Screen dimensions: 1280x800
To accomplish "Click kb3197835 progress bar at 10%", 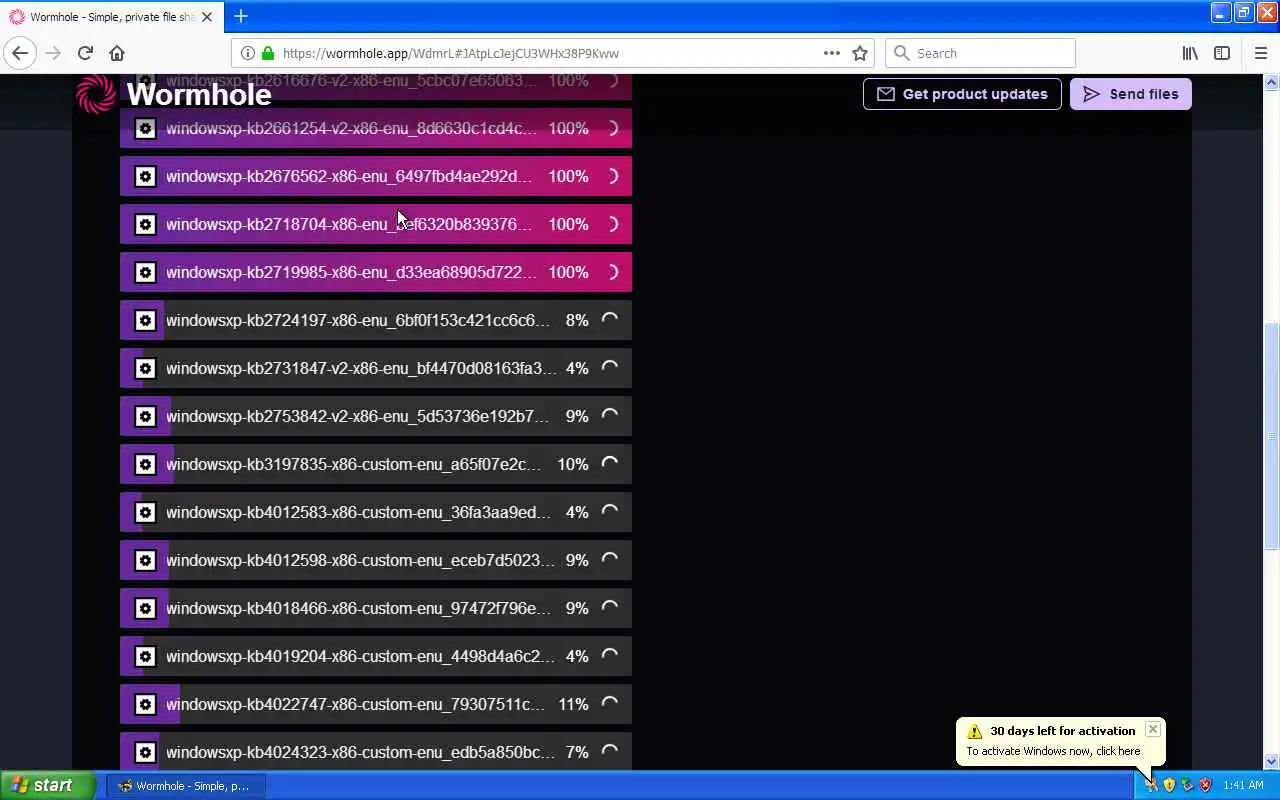I will point(376,464).
